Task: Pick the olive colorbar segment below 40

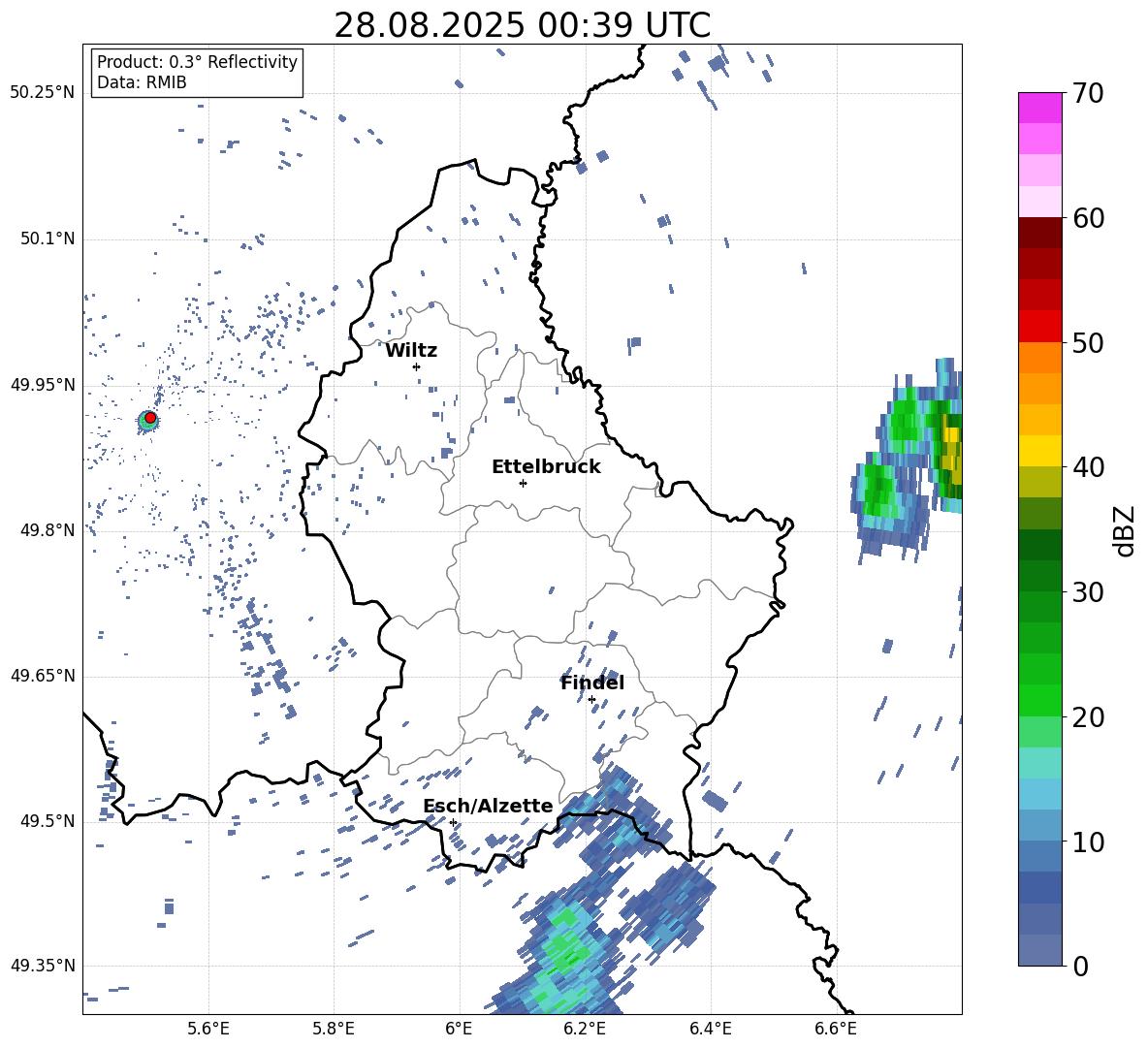Action: [x=1039, y=482]
